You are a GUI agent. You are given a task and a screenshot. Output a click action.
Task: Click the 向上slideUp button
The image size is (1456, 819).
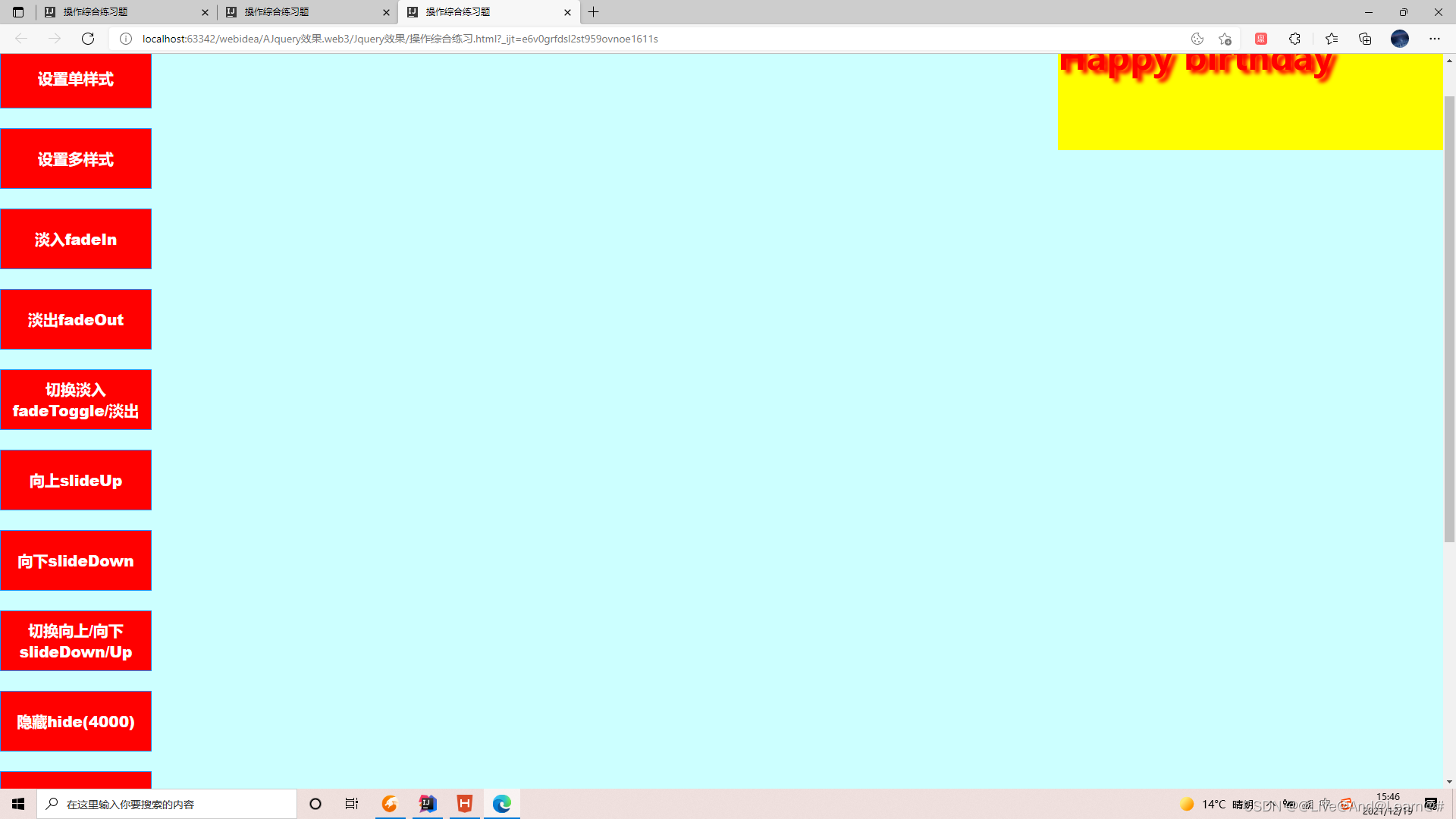click(76, 480)
